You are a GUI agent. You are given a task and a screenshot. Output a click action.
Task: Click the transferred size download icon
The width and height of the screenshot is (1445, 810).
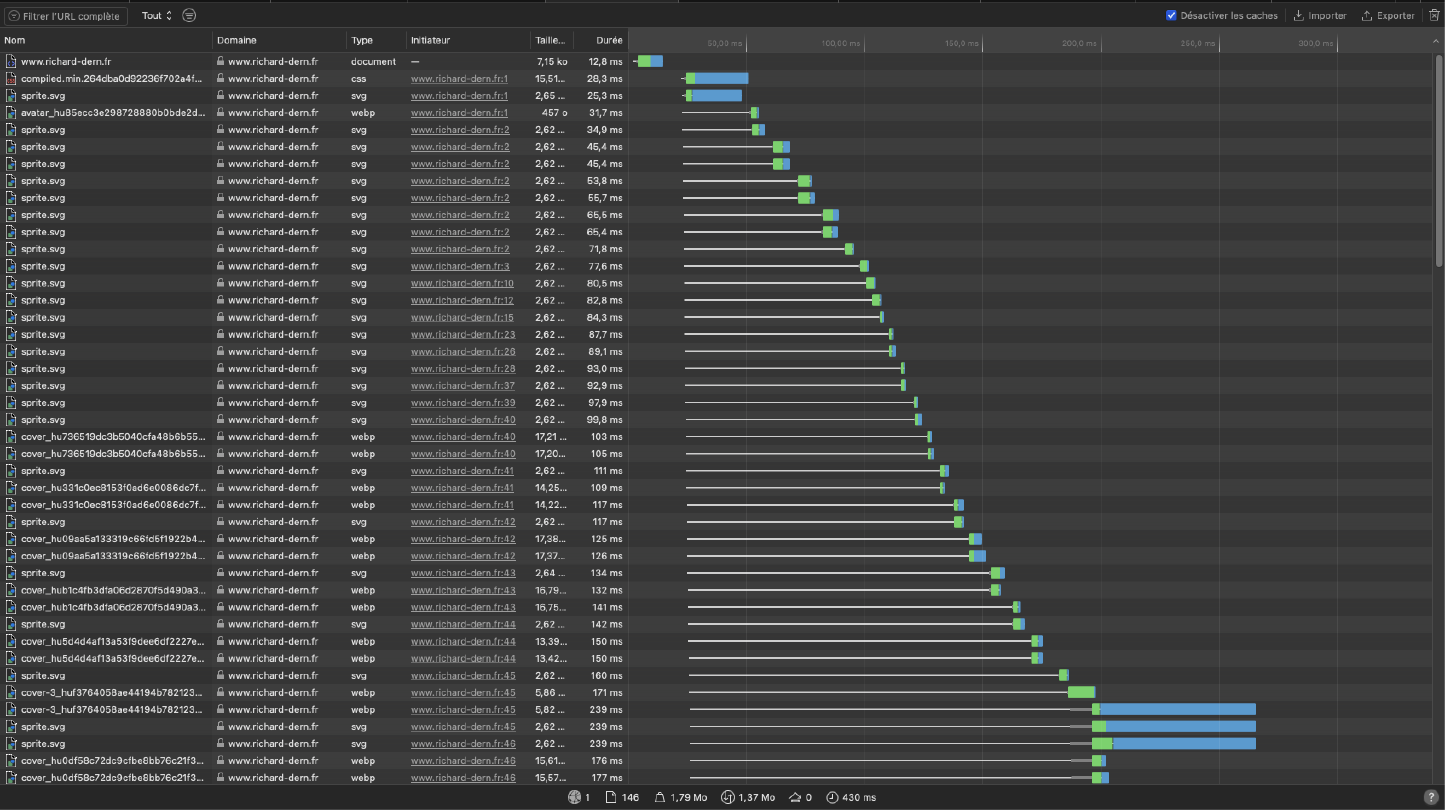click(x=728, y=797)
